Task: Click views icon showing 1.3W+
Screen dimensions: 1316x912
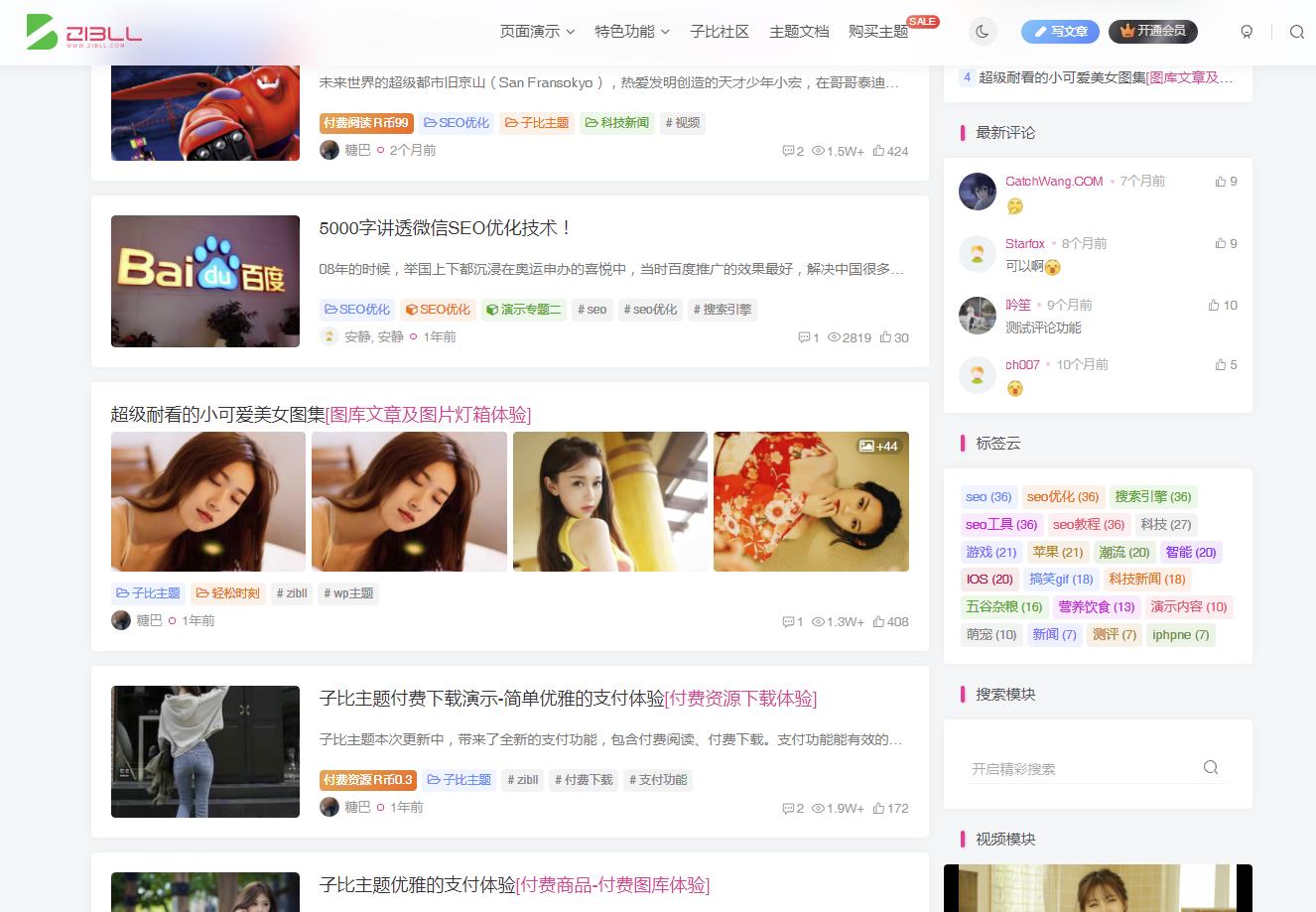Action: [818, 621]
